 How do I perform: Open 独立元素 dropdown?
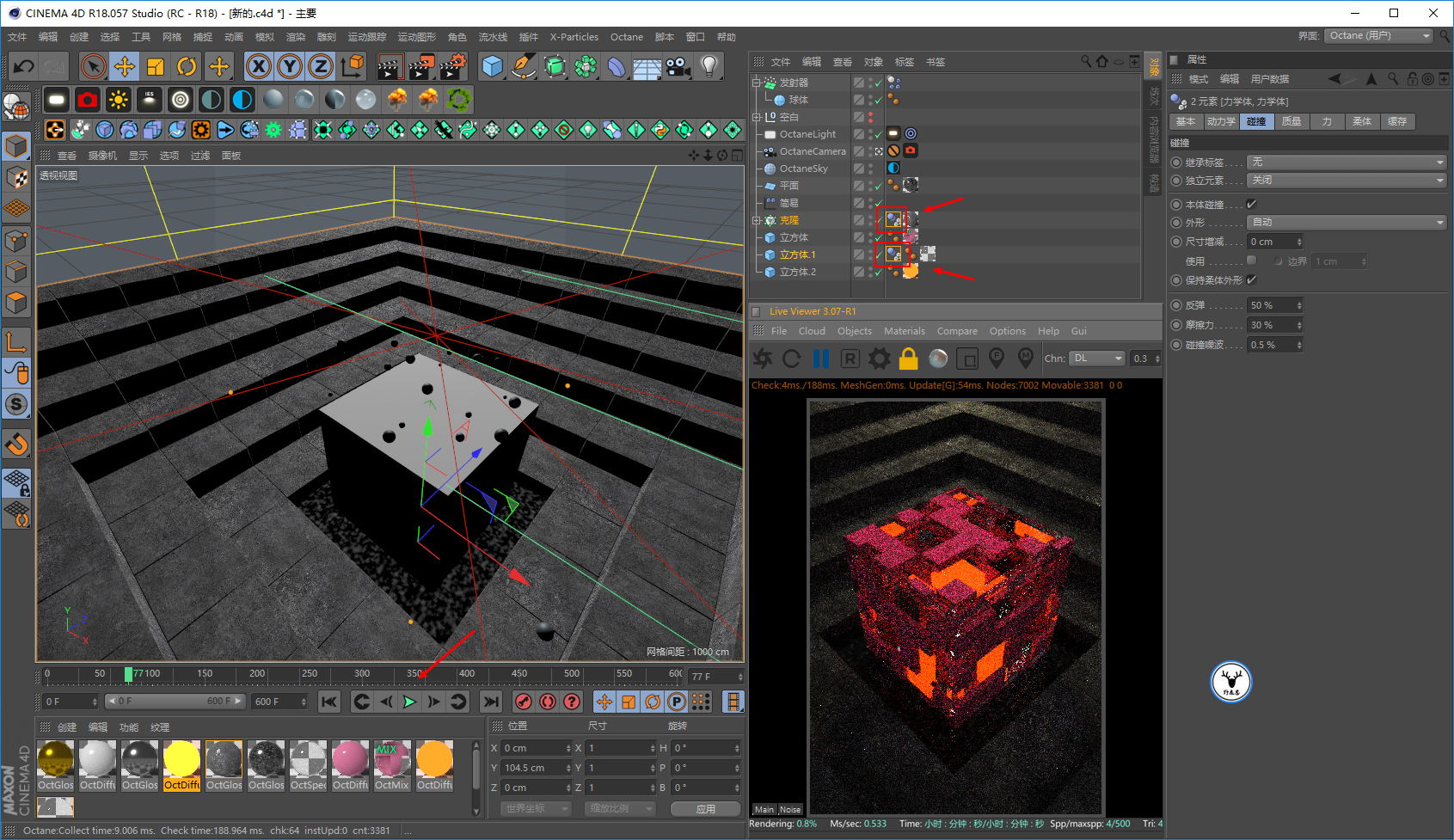(x=1347, y=180)
